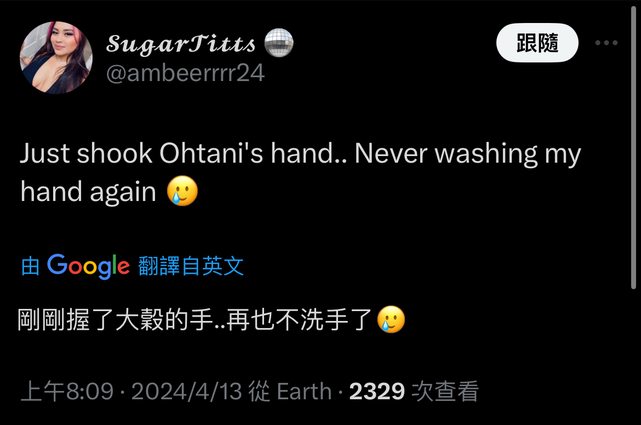Image resolution: width=641 pixels, height=425 pixels.
Task: Click the 由 character before the Google logo
Action: [30, 266]
